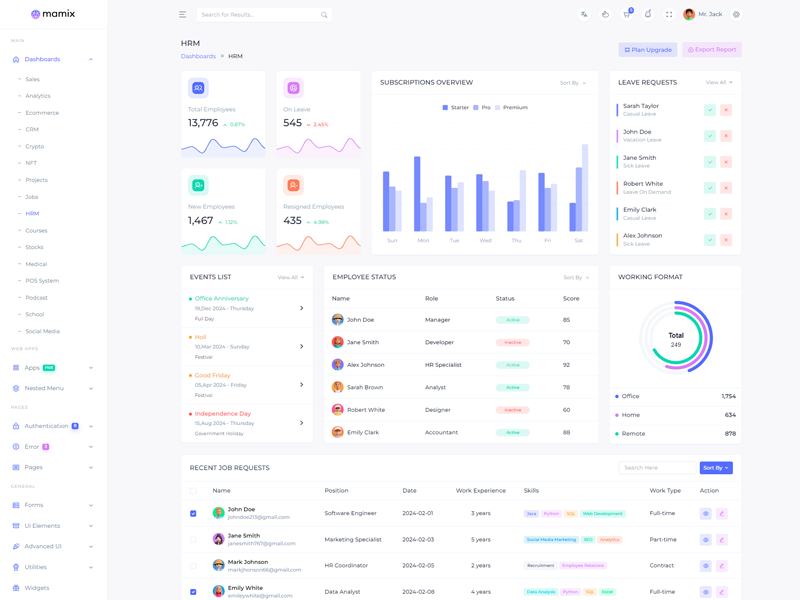Approve Sarah Taylor's leave request
The height and width of the screenshot is (600, 800).
[x=709, y=110]
